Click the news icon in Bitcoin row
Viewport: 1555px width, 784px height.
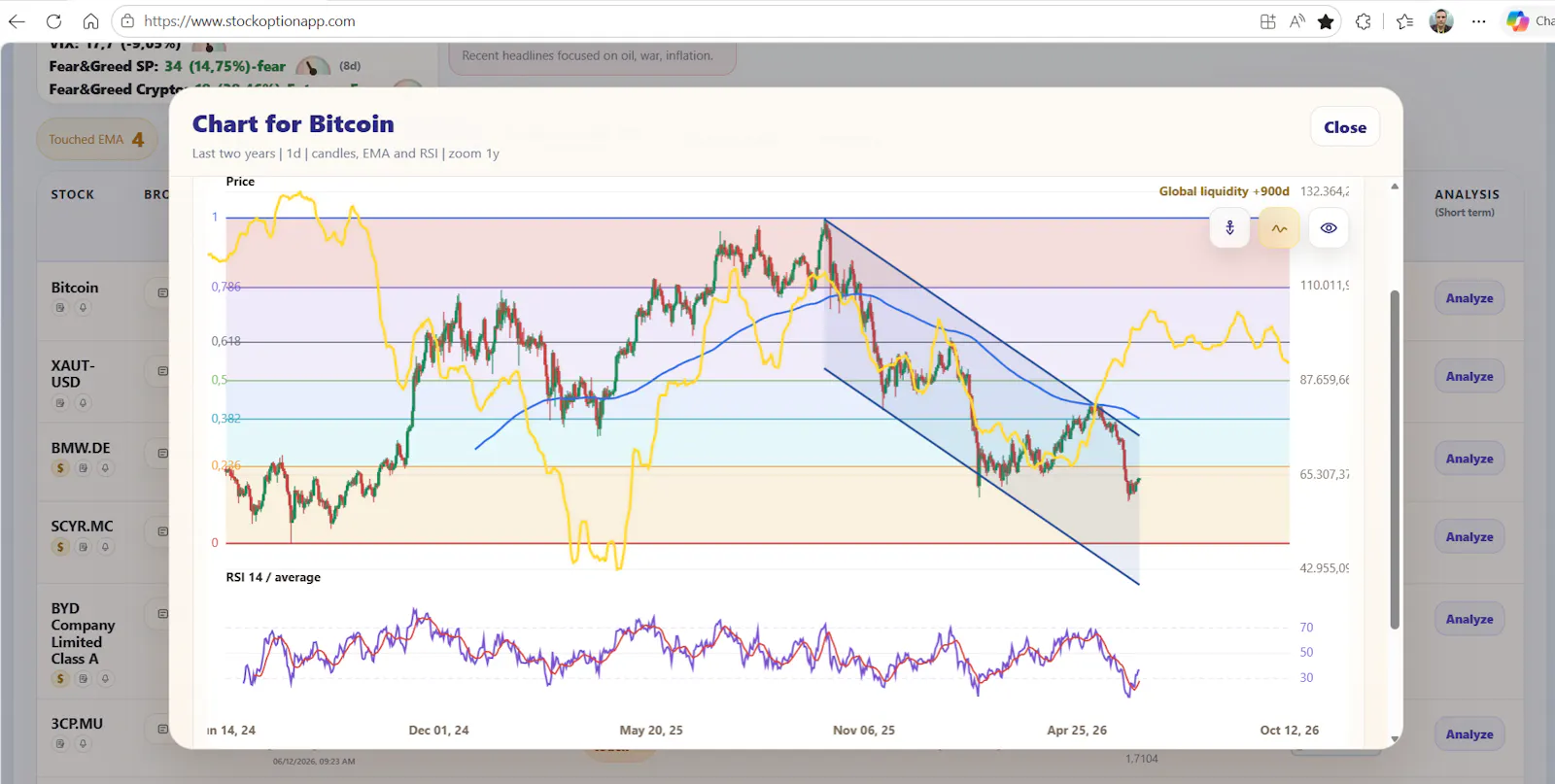coord(162,292)
